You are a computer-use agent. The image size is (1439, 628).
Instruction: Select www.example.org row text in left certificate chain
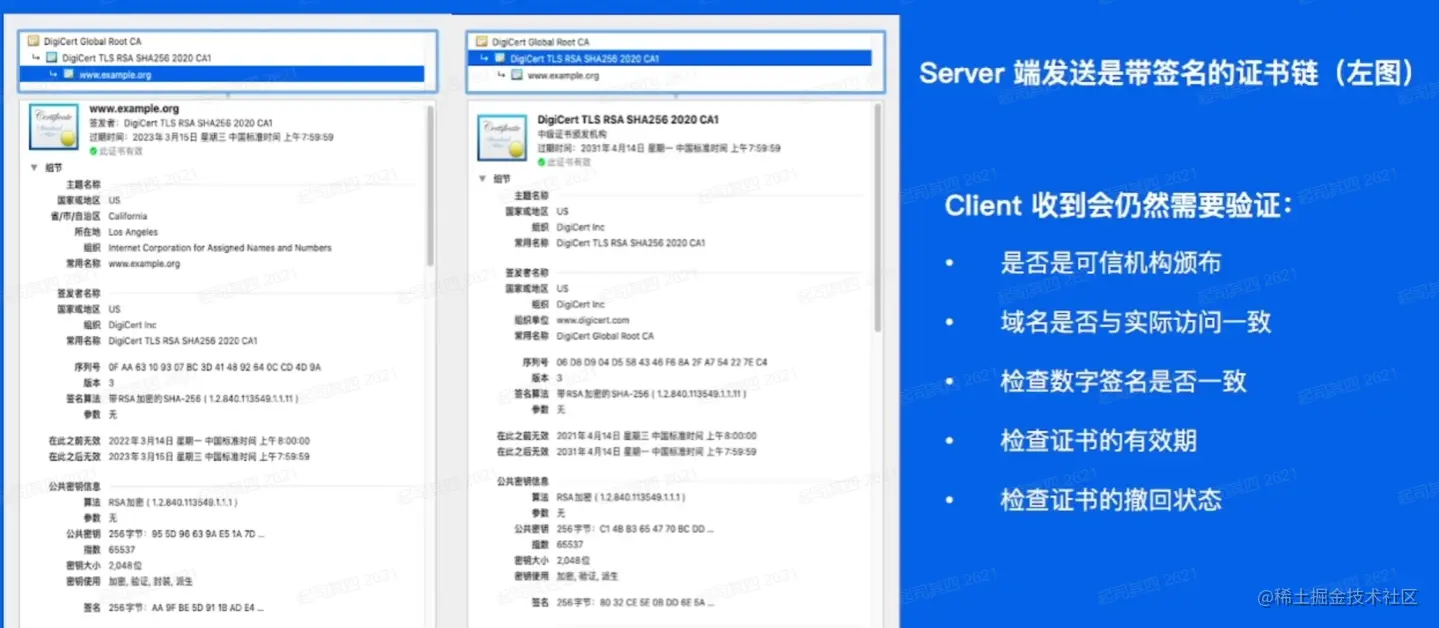pos(115,74)
